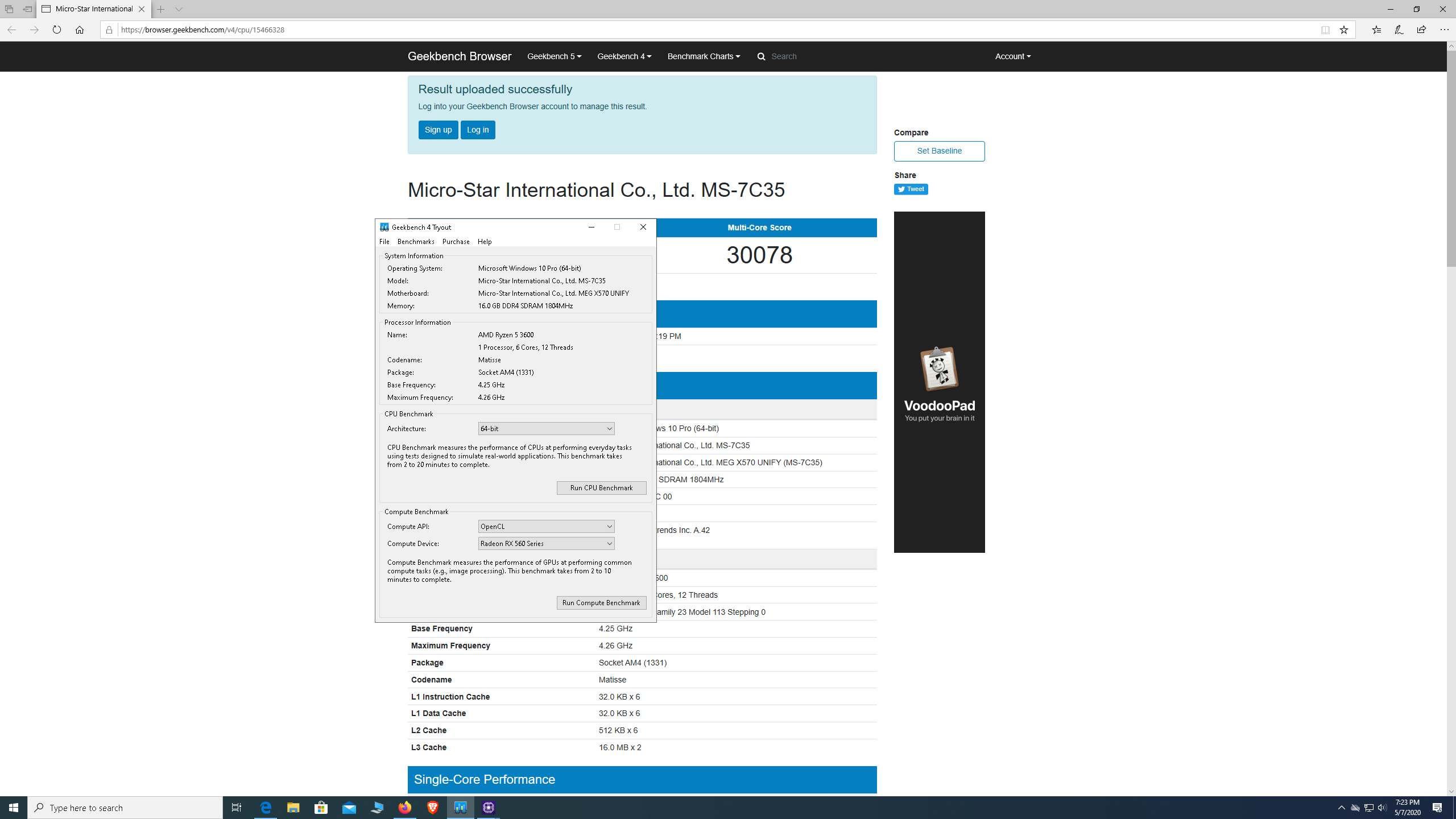Open a new browser tab

tap(161, 9)
